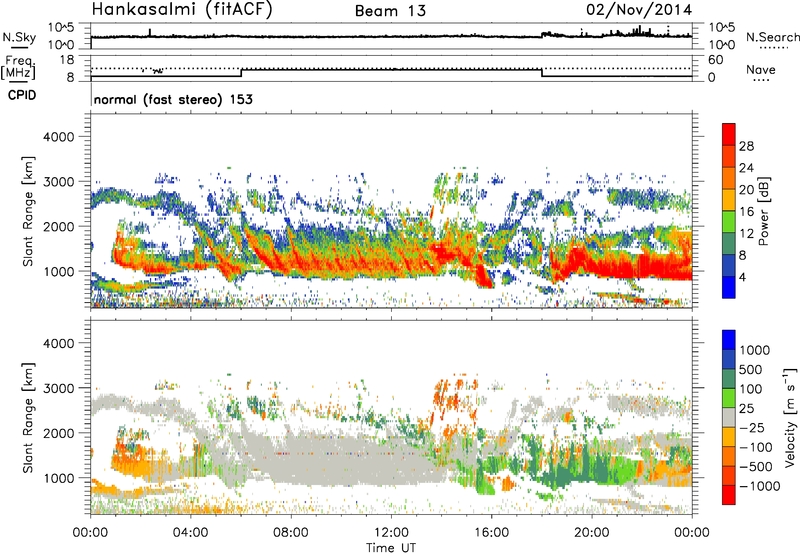Click the 'N.Sky' legend label
The width and height of the screenshot is (800, 554).
click(19, 37)
